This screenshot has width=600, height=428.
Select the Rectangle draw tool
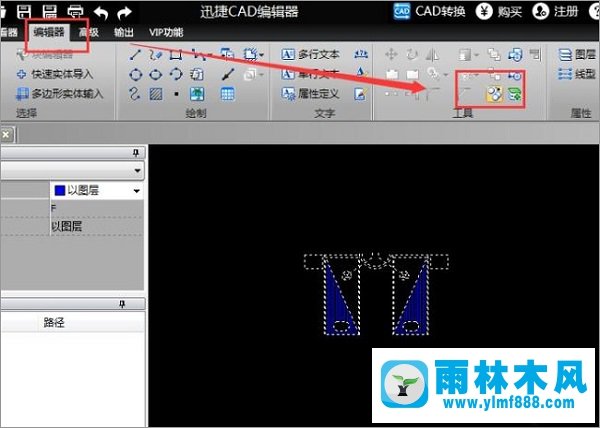(x=176, y=55)
